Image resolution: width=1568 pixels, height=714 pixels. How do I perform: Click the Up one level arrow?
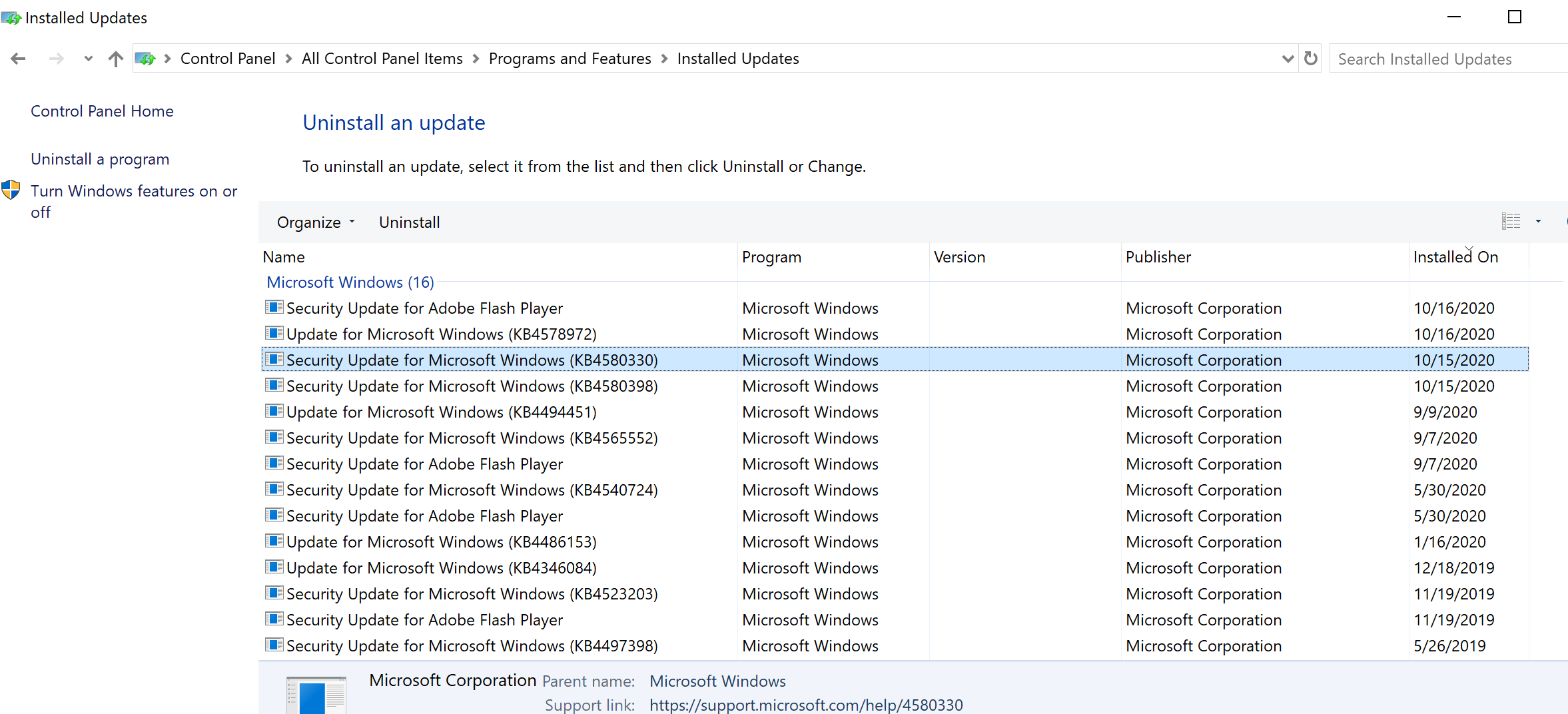point(116,59)
